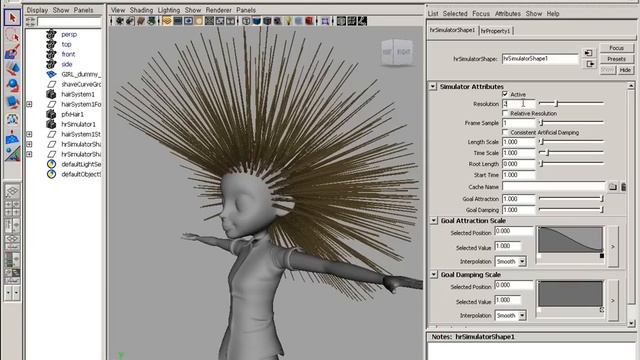Image resolution: width=640 pixels, height=360 pixels.
Task: Expand the hairSystem1St node in outliner
Action: pos(29,134)
